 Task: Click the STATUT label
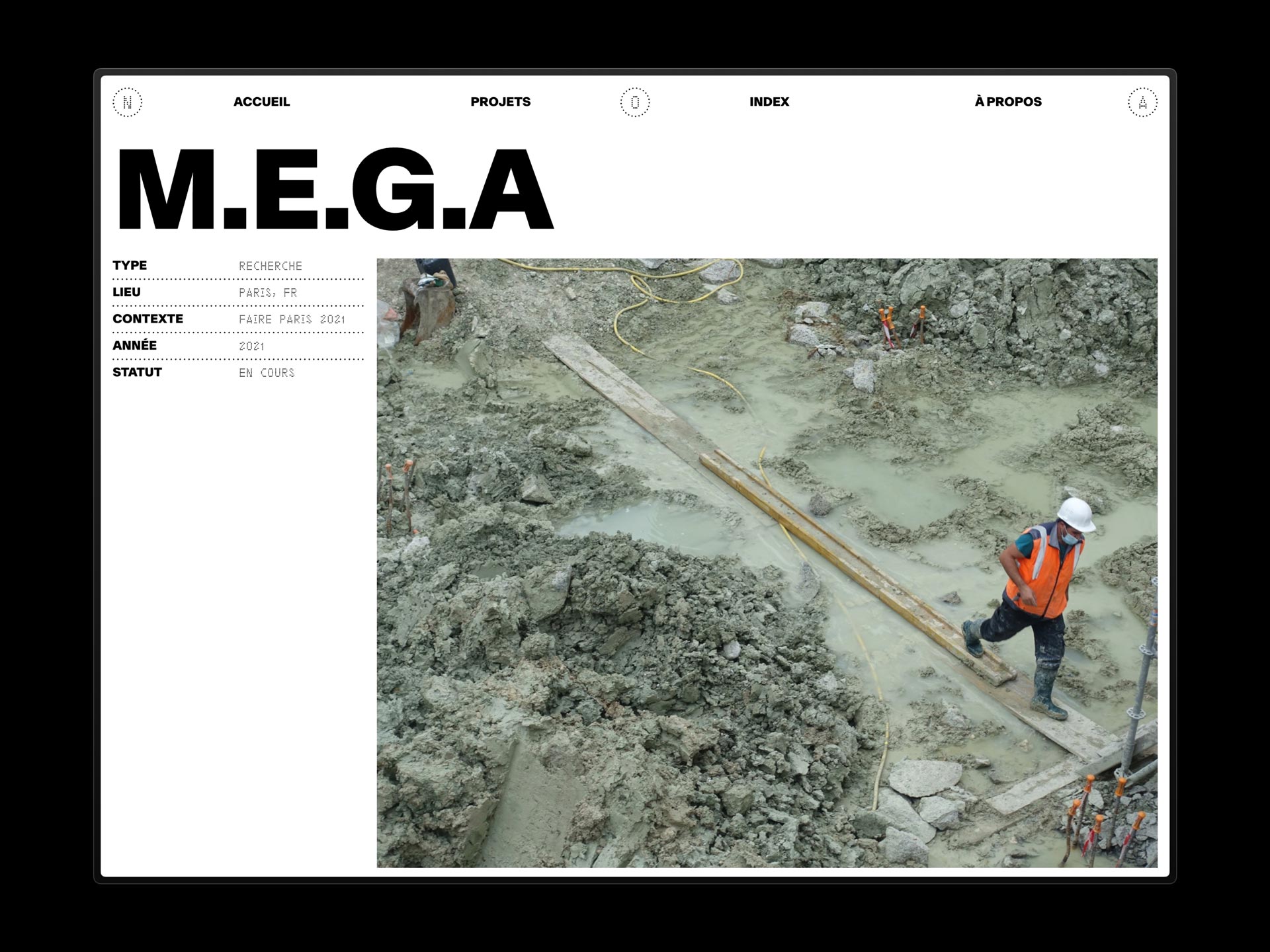coord(137,372)
